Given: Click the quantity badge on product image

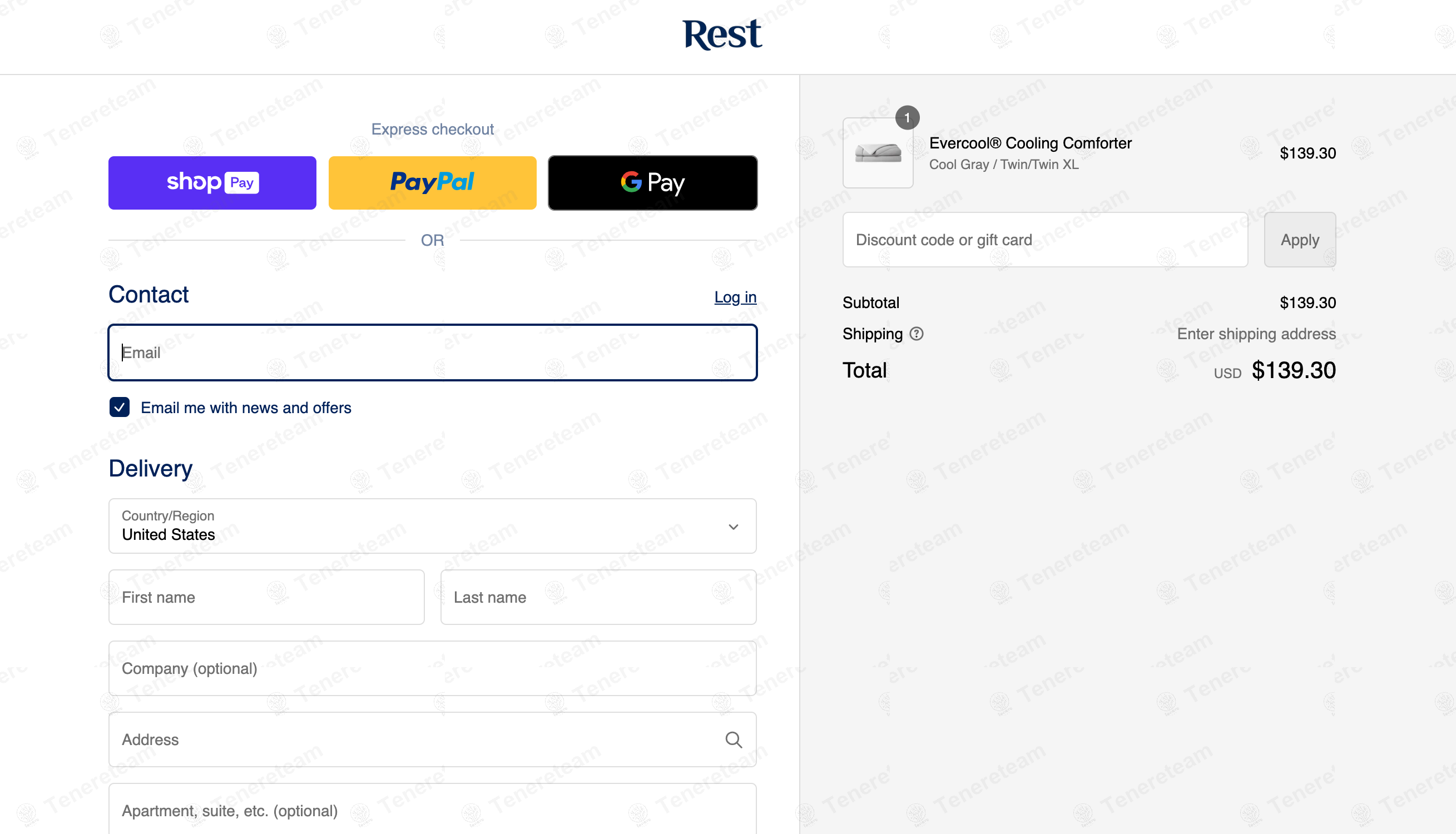Looking at the screenshot, I should (907, 117).
